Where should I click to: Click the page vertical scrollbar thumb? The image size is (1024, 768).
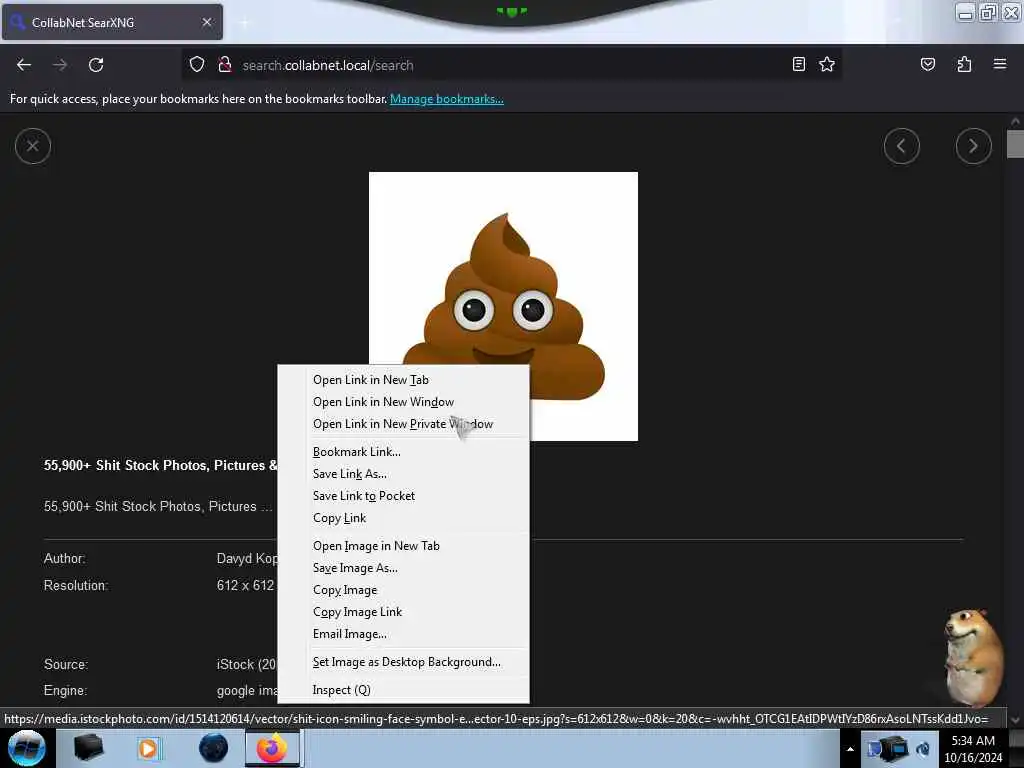pos(1015,144)
